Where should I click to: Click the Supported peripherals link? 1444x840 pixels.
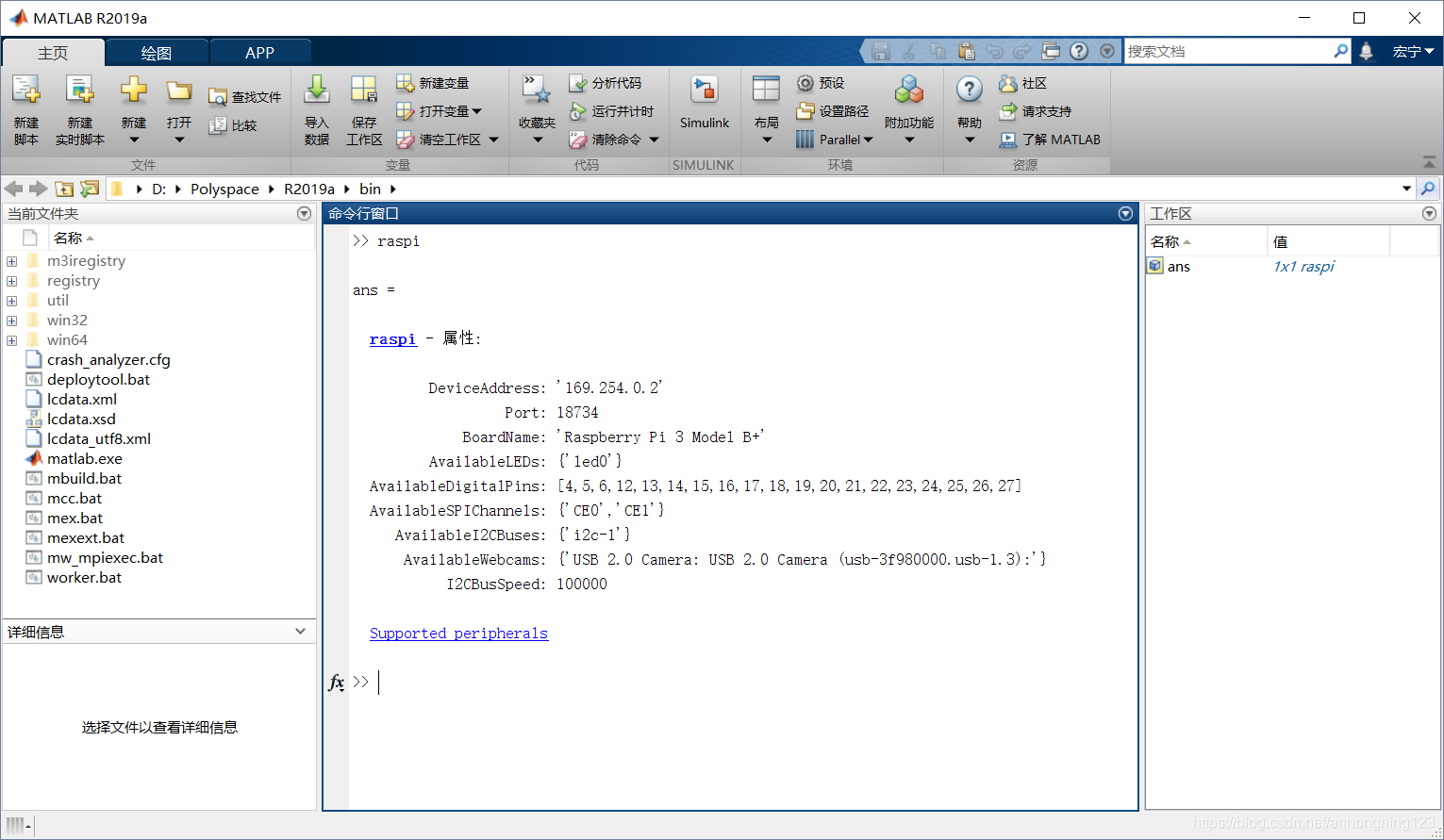[458, 634]
